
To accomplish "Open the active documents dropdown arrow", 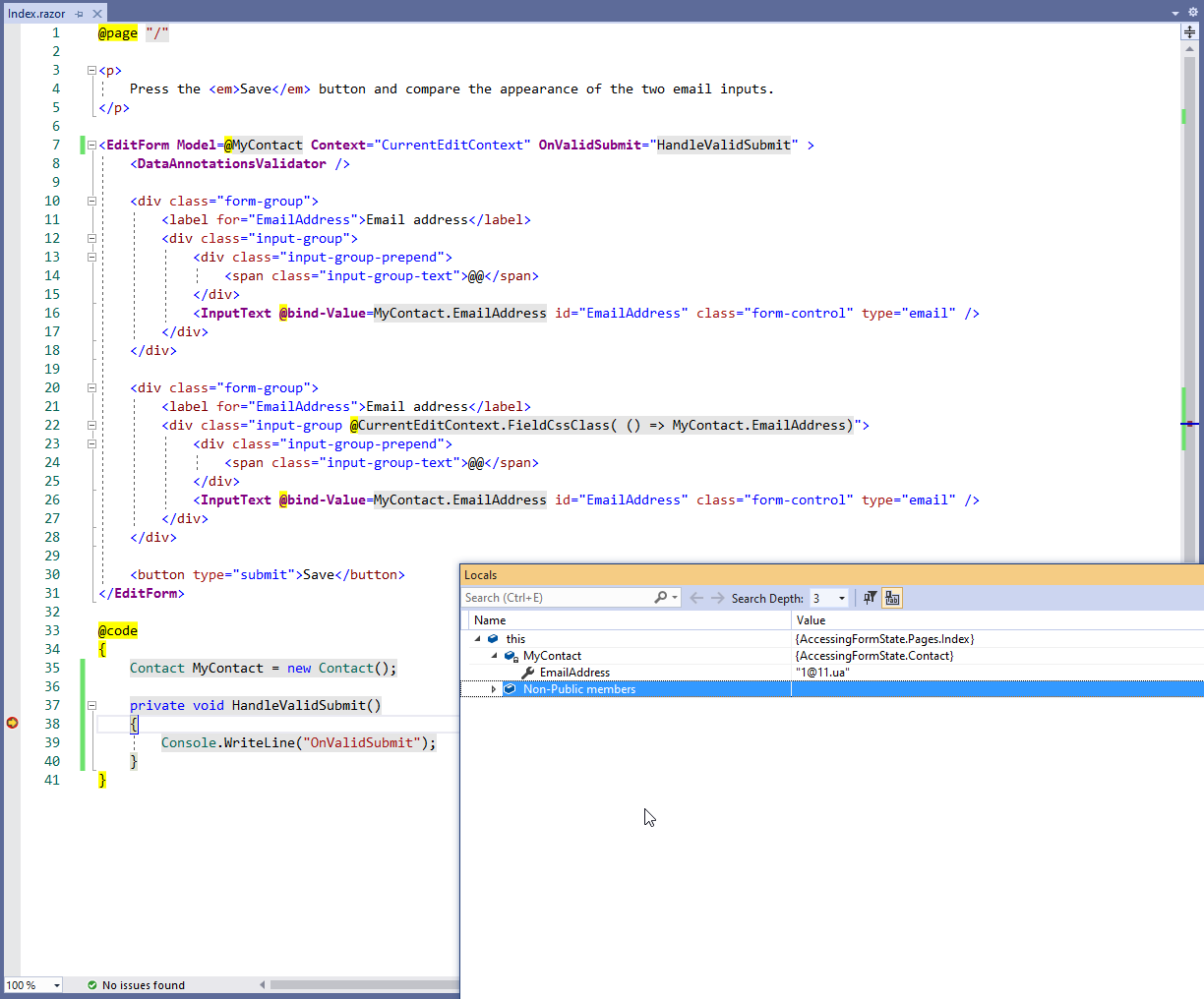I will (1175, 13).
